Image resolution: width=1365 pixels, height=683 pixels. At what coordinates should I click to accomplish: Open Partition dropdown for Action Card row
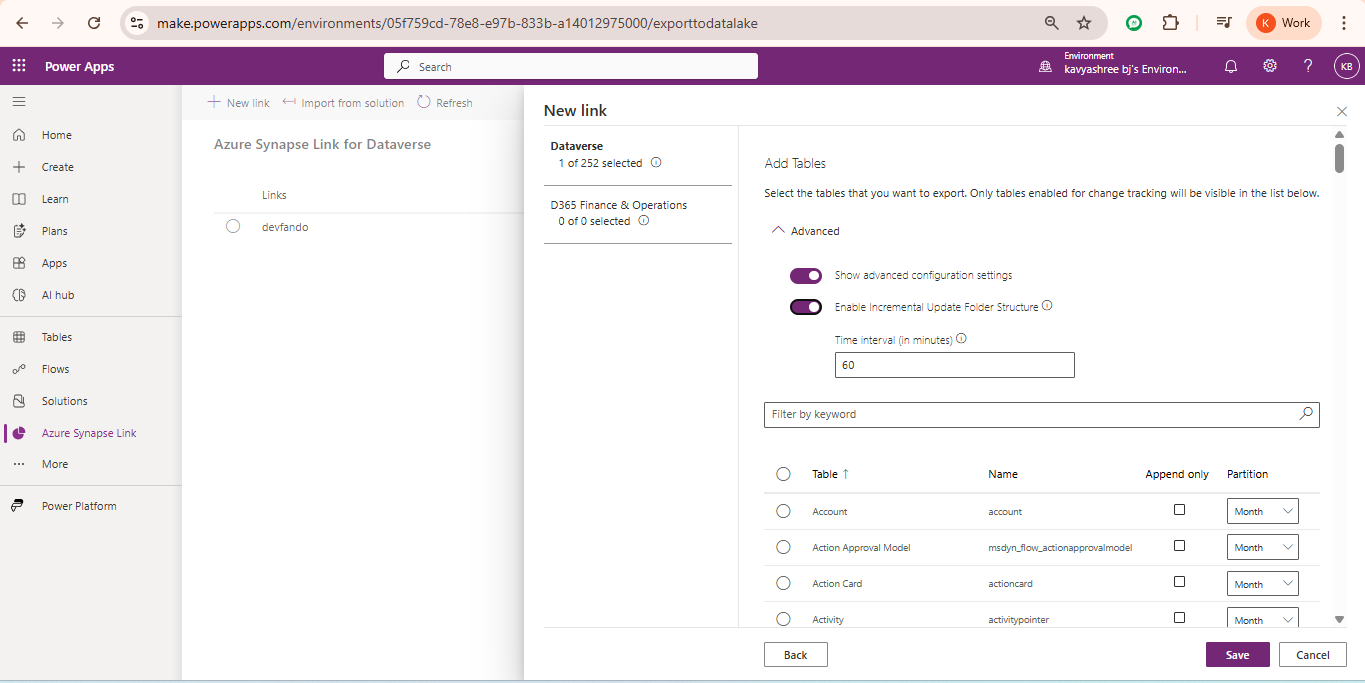(x=1262, y=584)
